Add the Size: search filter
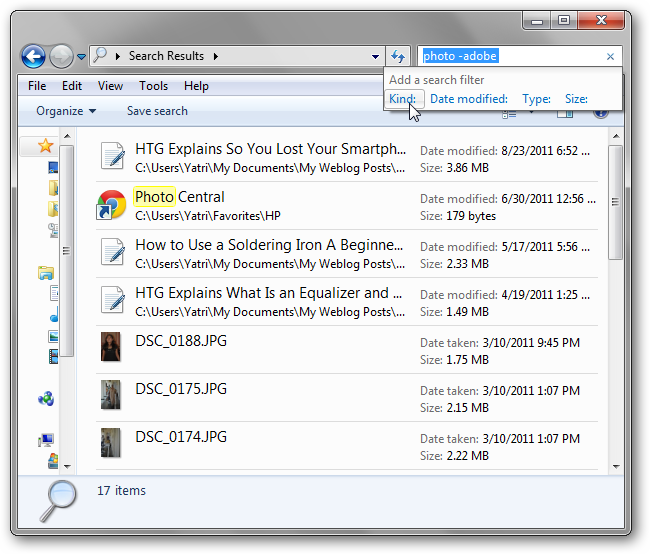The height and width of the screenshot is (554, 650). click(576, 99)
